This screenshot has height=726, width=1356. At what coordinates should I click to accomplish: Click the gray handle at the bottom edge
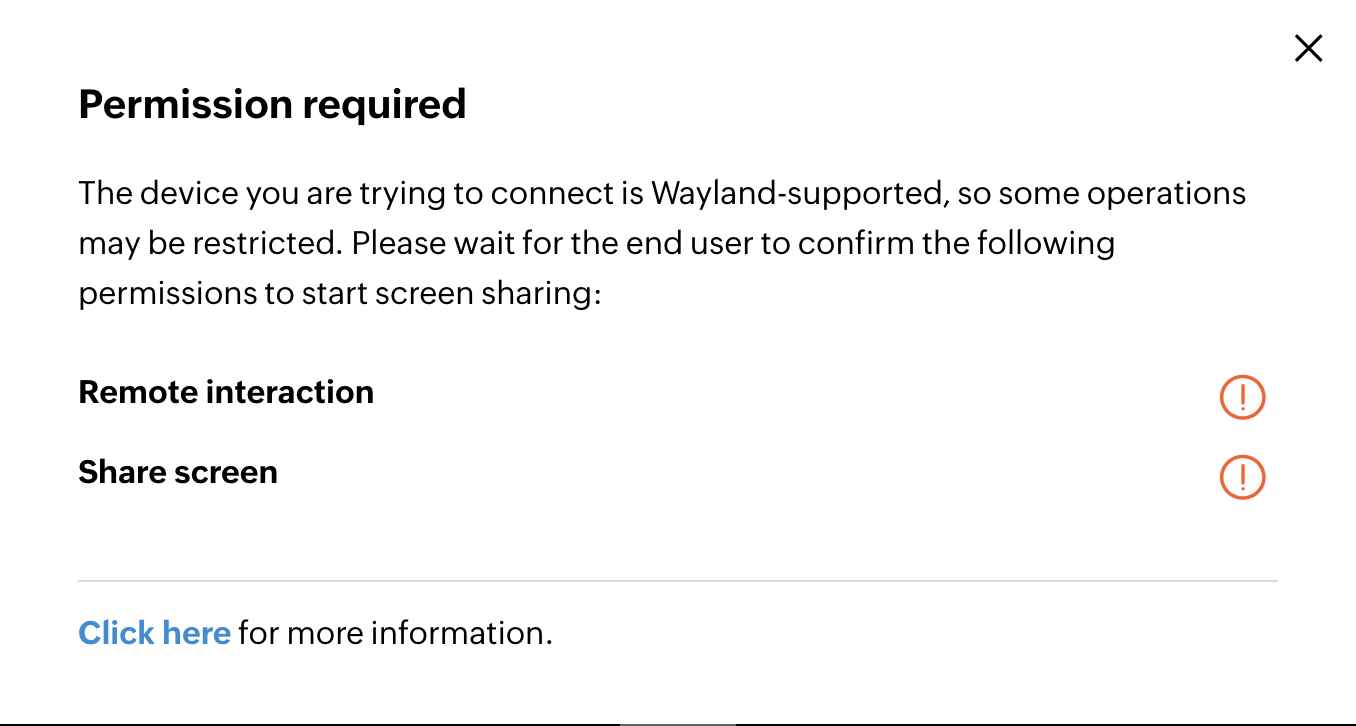[x=677, y=723]
